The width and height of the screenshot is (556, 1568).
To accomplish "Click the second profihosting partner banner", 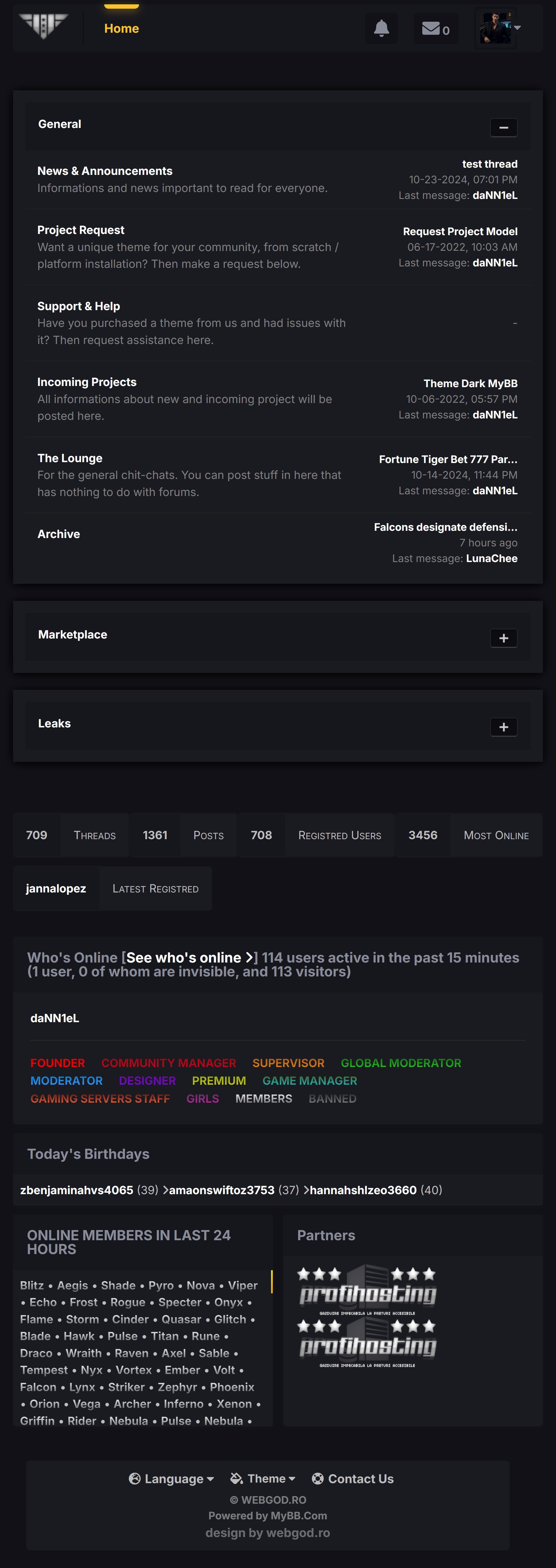I will coord(367,1343).
